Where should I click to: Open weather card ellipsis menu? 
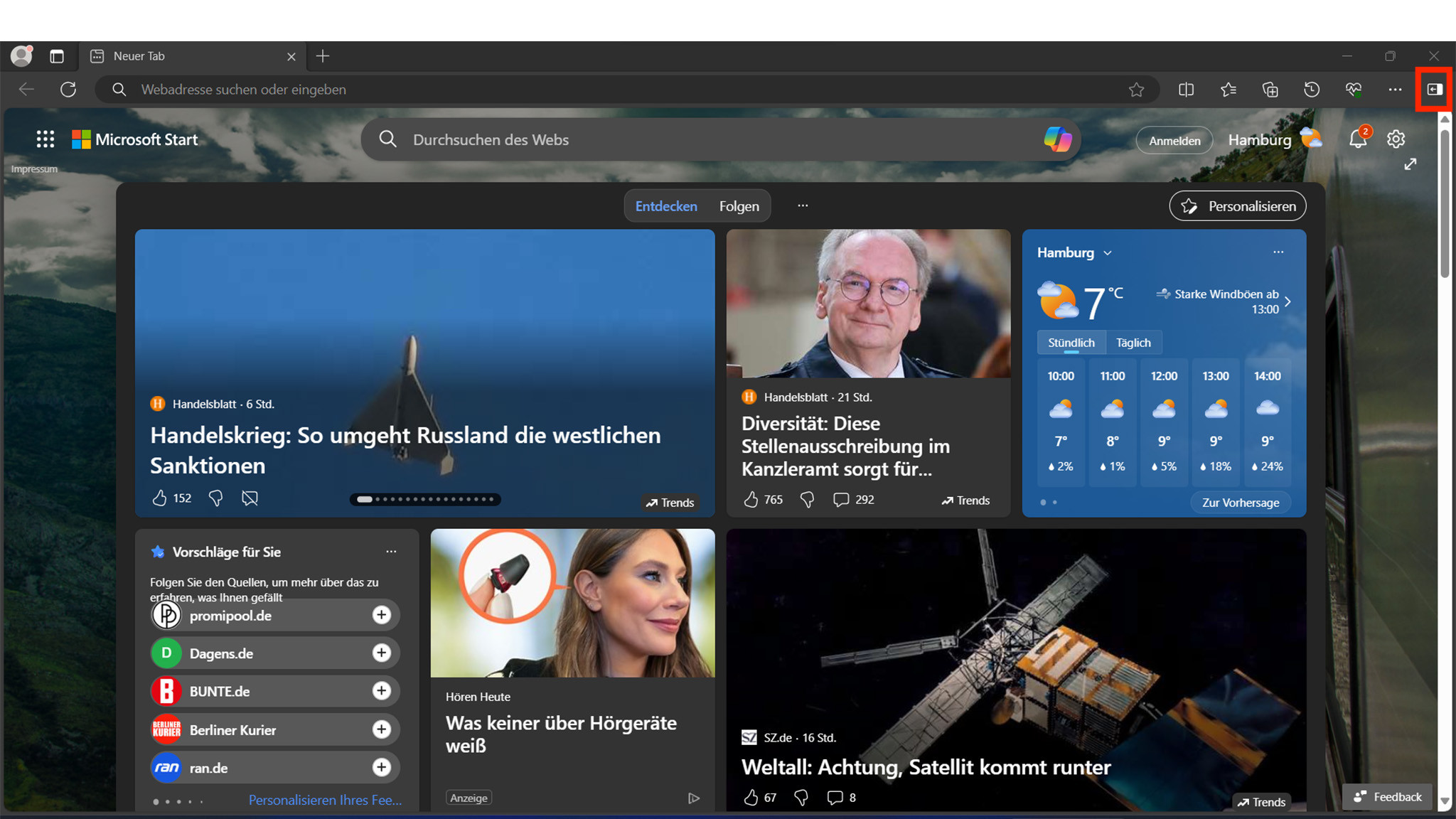click(1278, 252)
